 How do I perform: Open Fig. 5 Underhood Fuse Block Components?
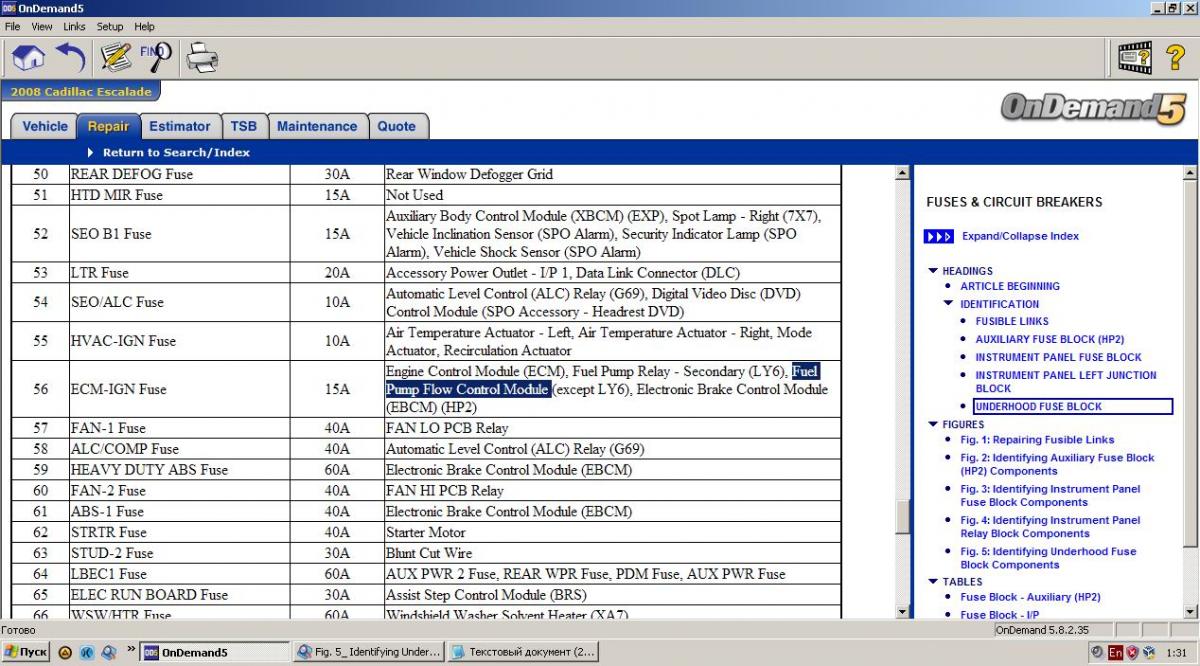click(1048, 558)
